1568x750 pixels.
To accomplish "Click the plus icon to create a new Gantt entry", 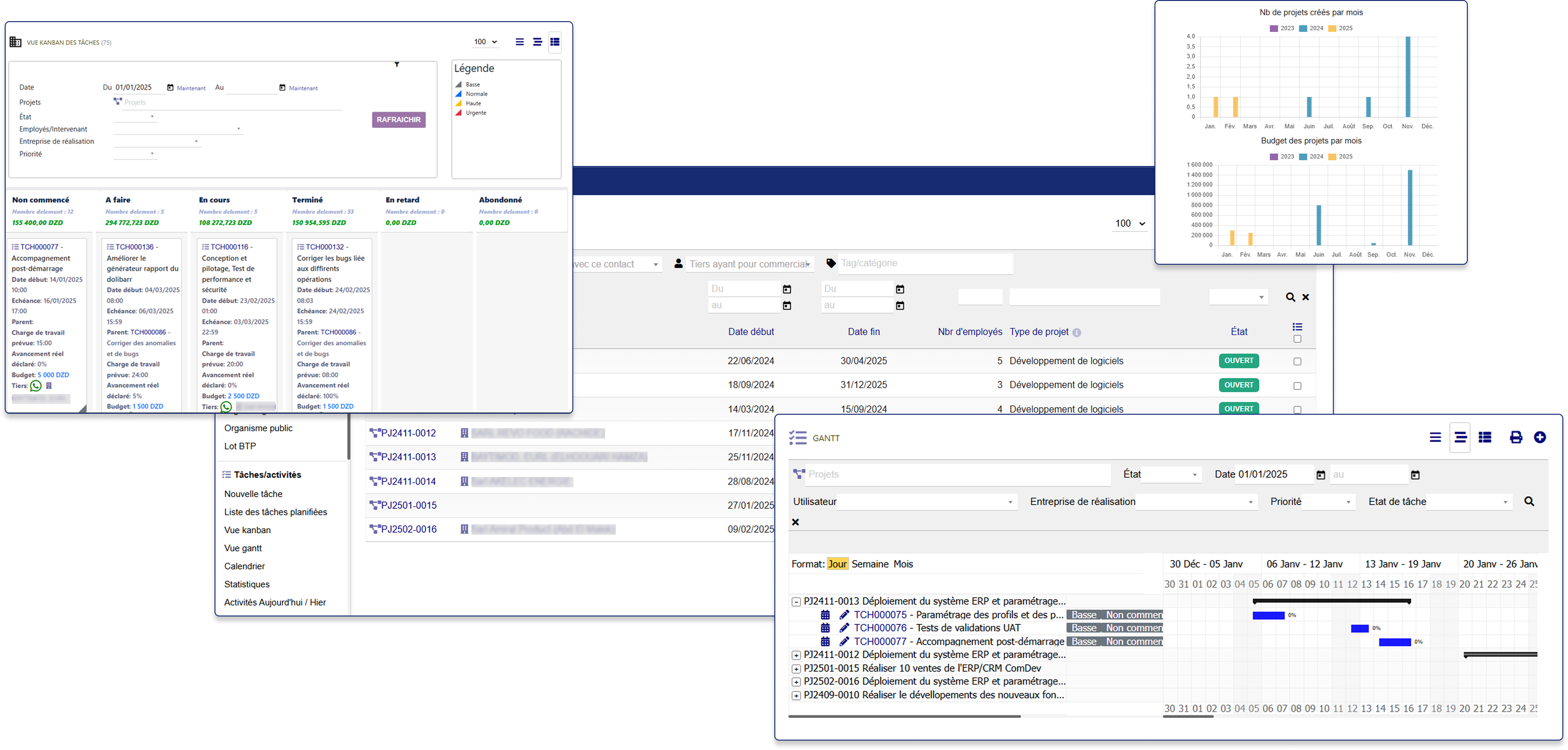I will pyautogui.click(x=1541, y=437).
